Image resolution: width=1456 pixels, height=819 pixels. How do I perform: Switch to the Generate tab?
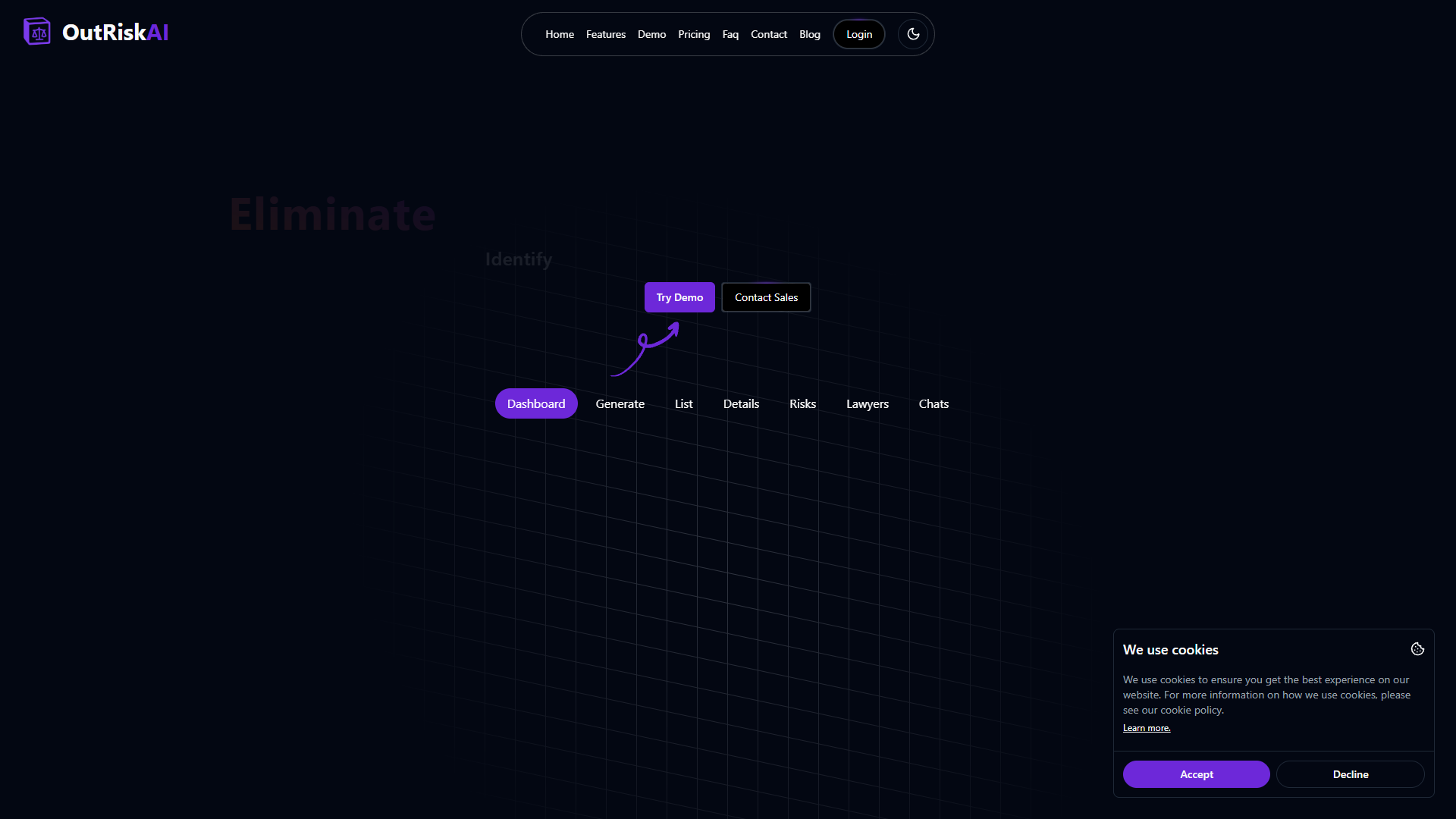click(x=620, y=403)
